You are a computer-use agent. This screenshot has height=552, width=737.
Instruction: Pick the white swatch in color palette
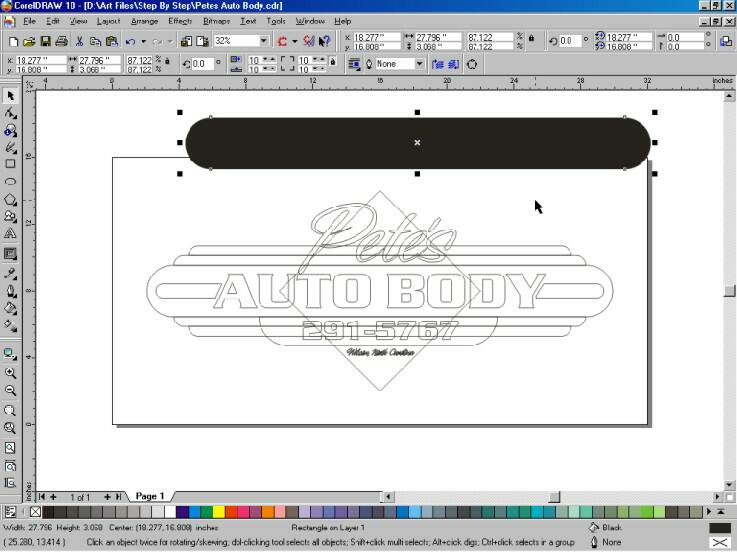[170, 512]
